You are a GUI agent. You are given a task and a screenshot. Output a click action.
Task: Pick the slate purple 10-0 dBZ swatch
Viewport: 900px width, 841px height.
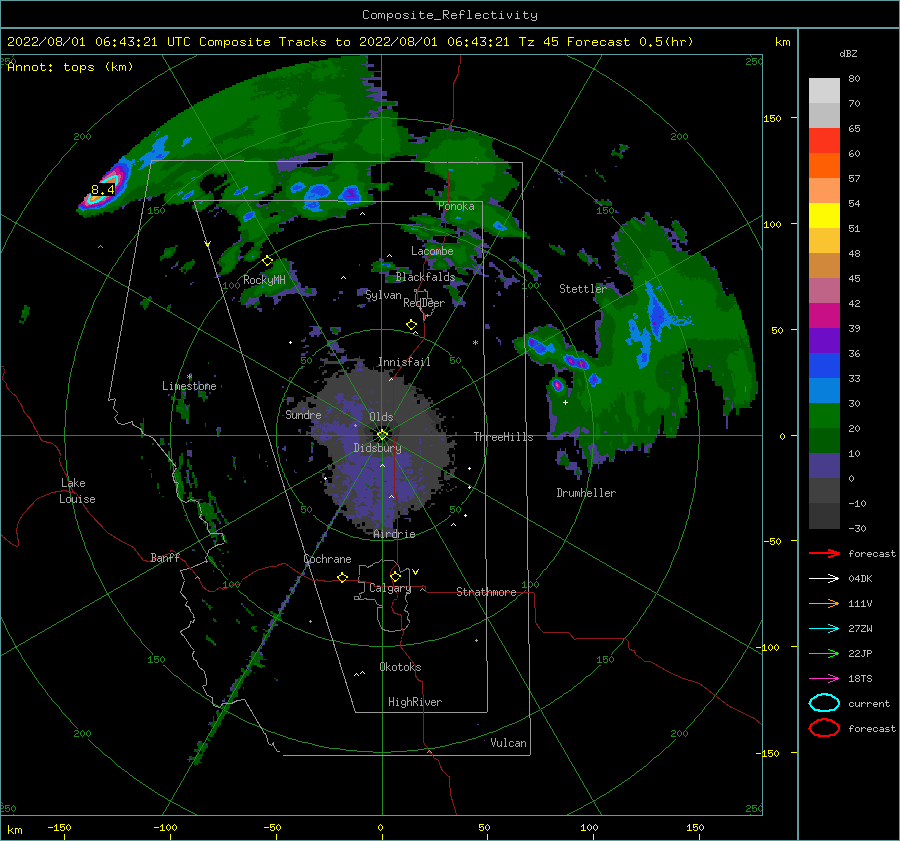pos(824,465)
